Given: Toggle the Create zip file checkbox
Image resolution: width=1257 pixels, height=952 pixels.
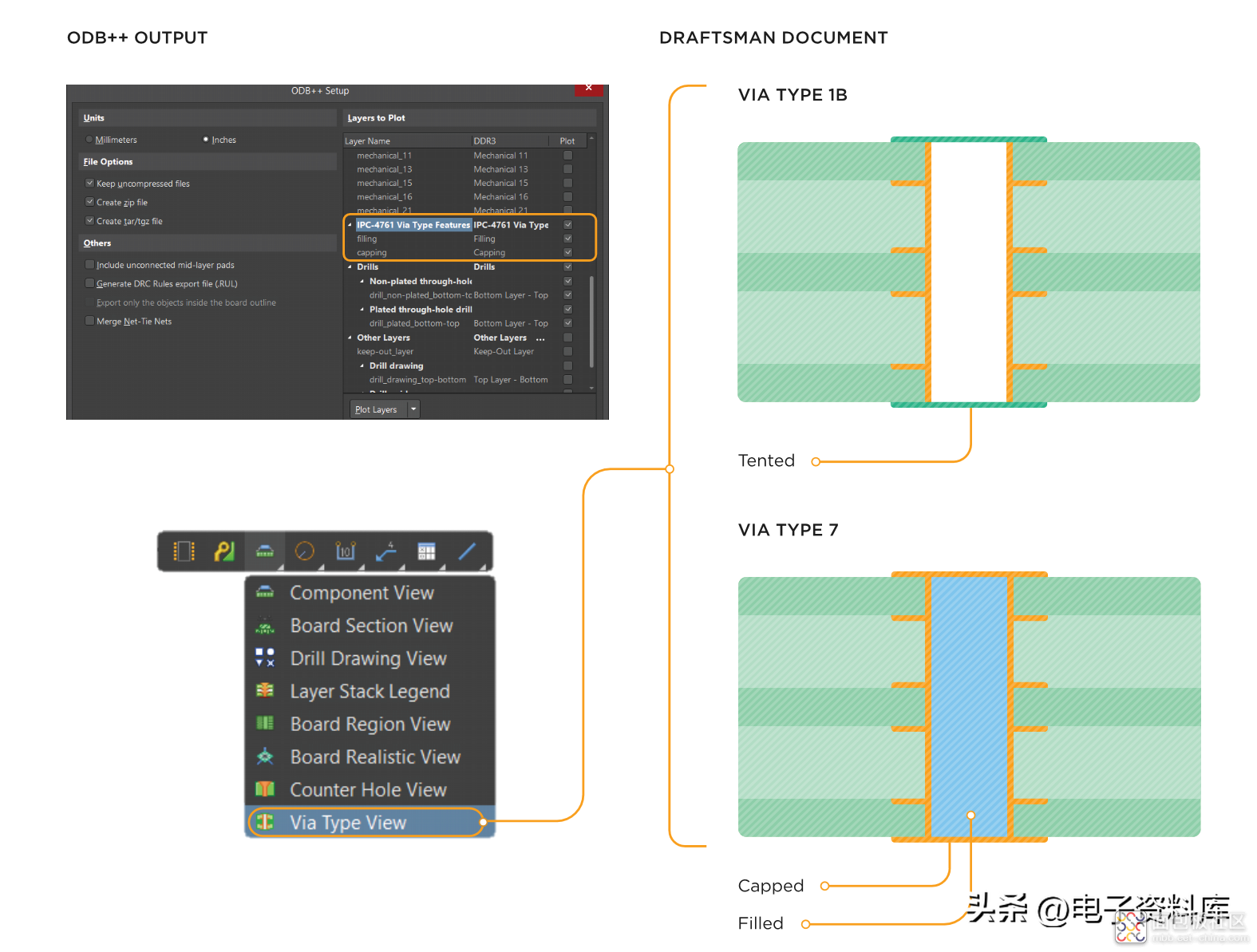Looking at the screenshot, I should pos(89,202).
